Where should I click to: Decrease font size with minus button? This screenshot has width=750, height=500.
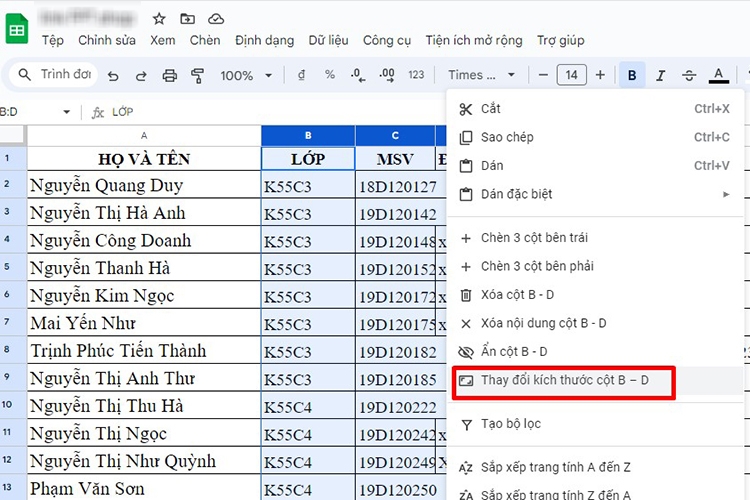coord(543,75)
